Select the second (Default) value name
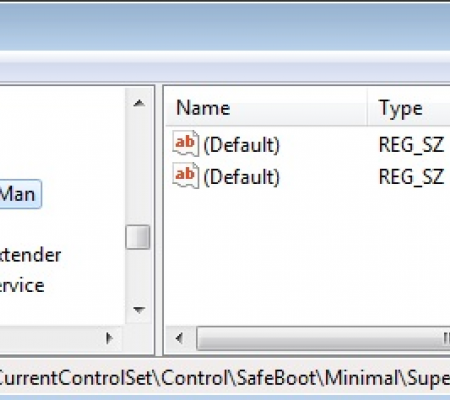 241,177
